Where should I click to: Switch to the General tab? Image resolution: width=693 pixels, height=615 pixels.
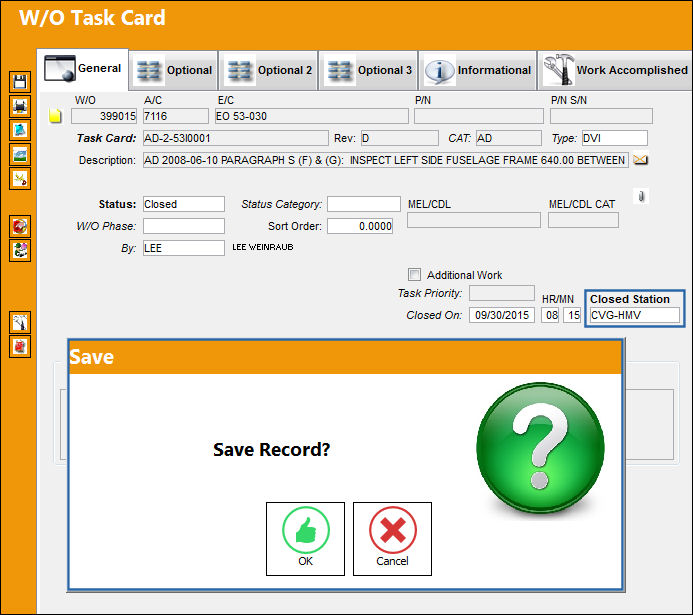click(83, 69)
